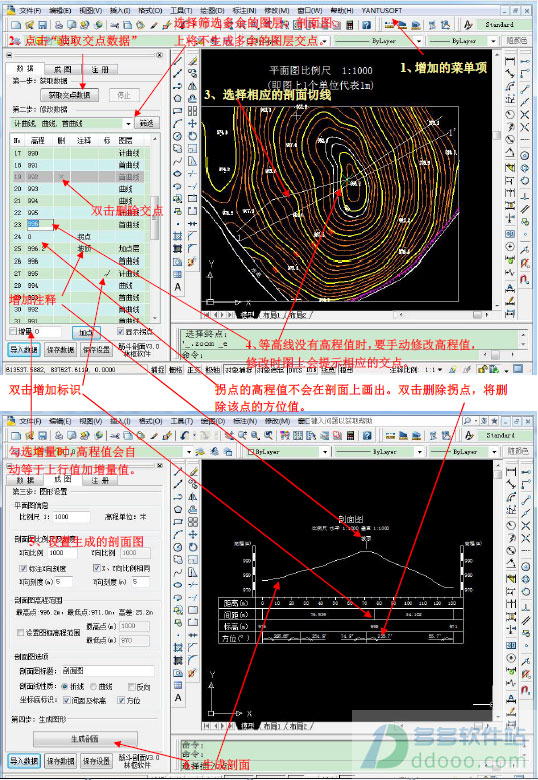Toggle 标注X向刻度 checkbox in bottom window
The image size is (538, 780).
coord(22,568)
